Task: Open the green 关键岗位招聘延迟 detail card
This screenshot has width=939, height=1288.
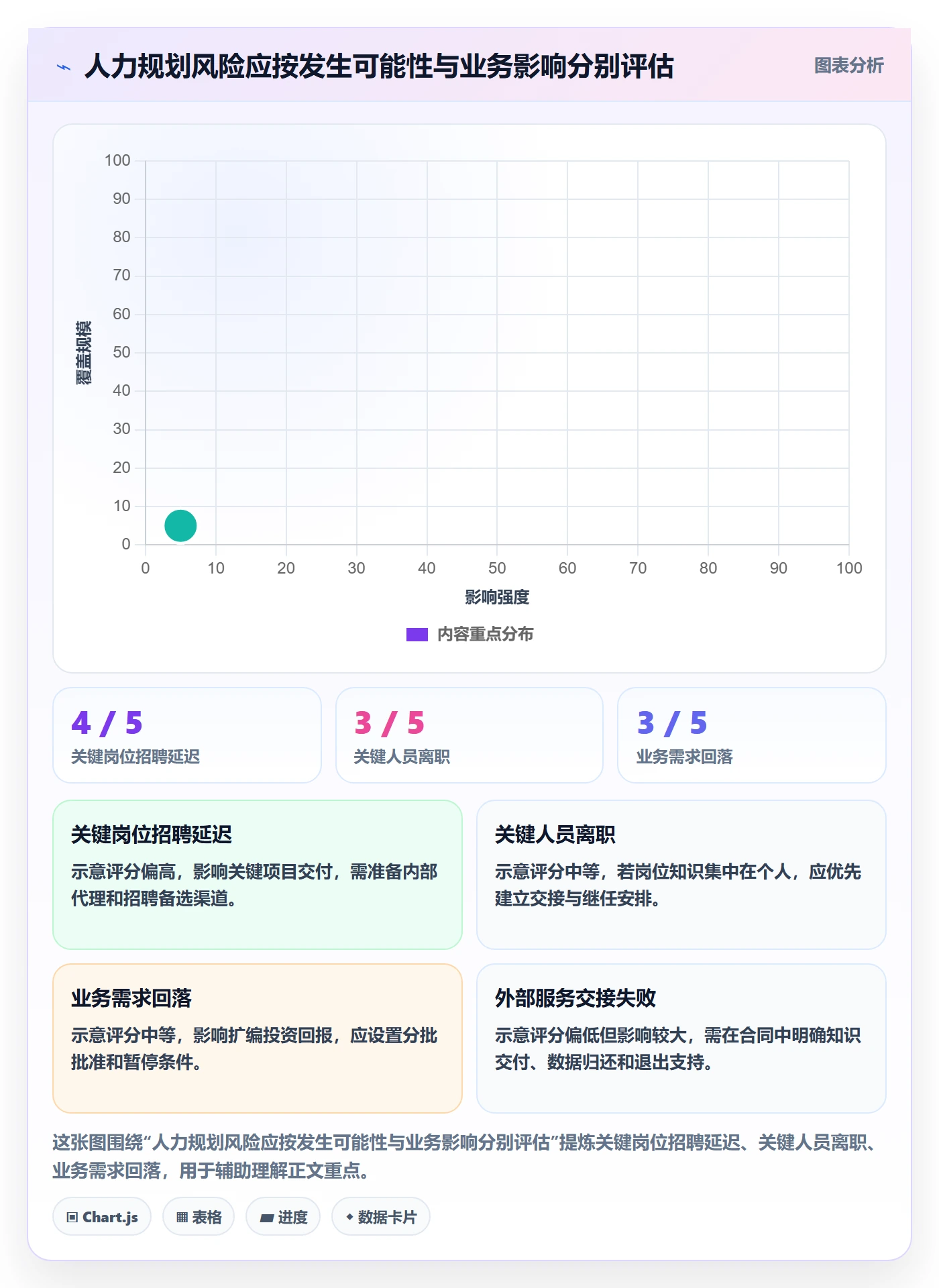Action: coord(258,874)
